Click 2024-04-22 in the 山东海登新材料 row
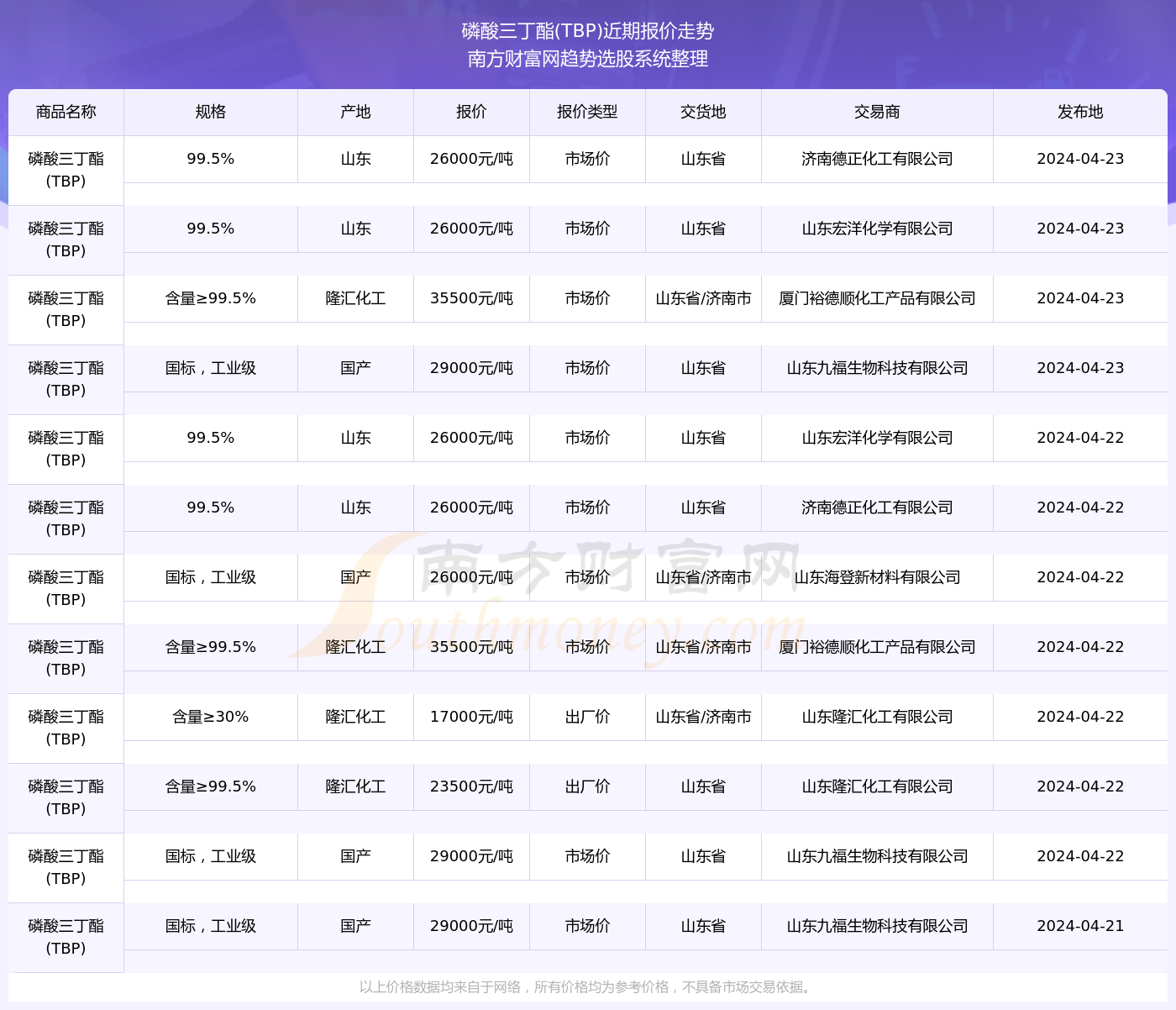Screen dimensions: 1176x1010 (1080, 577)
